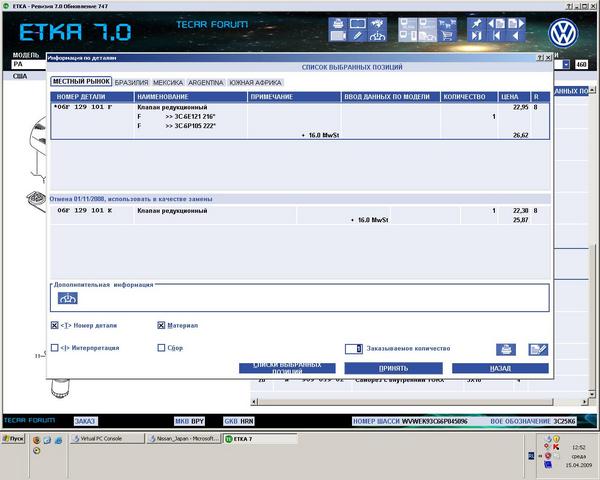
Task: Click the next page document icon
Action: pyautogui.click(x=516, y=24)
